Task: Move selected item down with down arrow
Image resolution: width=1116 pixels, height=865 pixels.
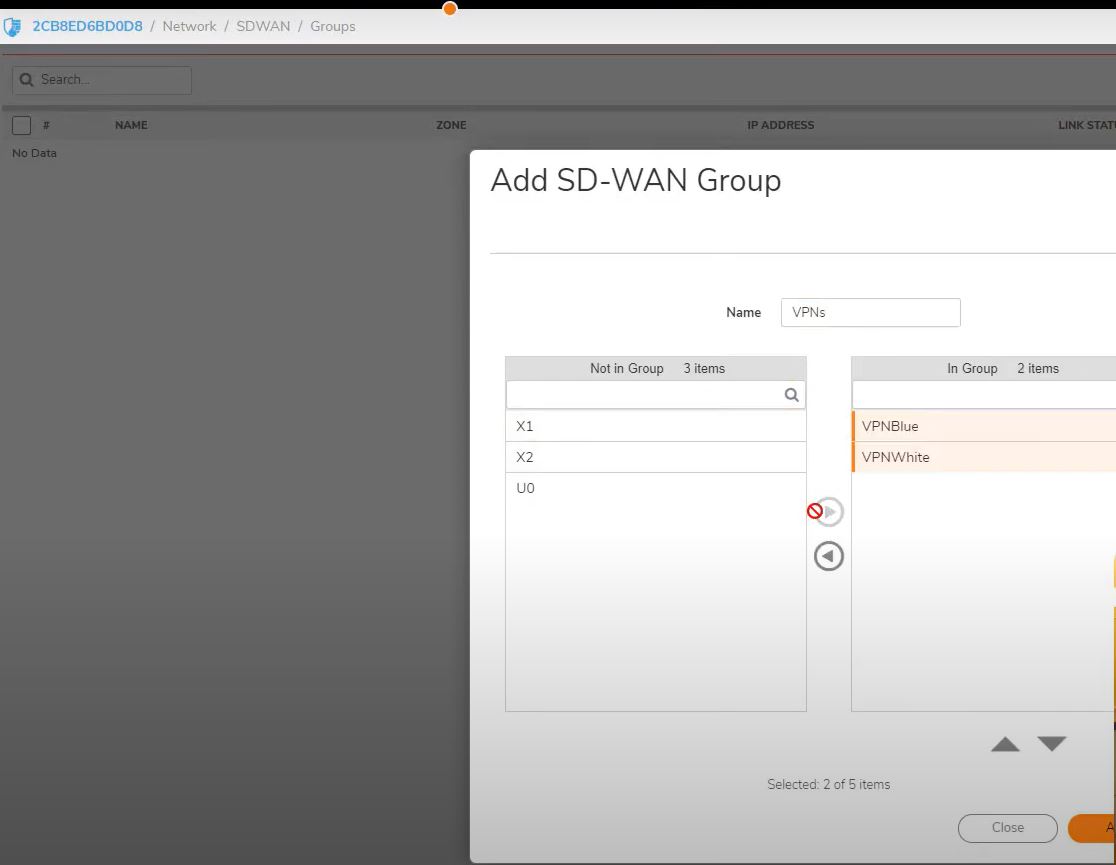Action: point(1052,744)
